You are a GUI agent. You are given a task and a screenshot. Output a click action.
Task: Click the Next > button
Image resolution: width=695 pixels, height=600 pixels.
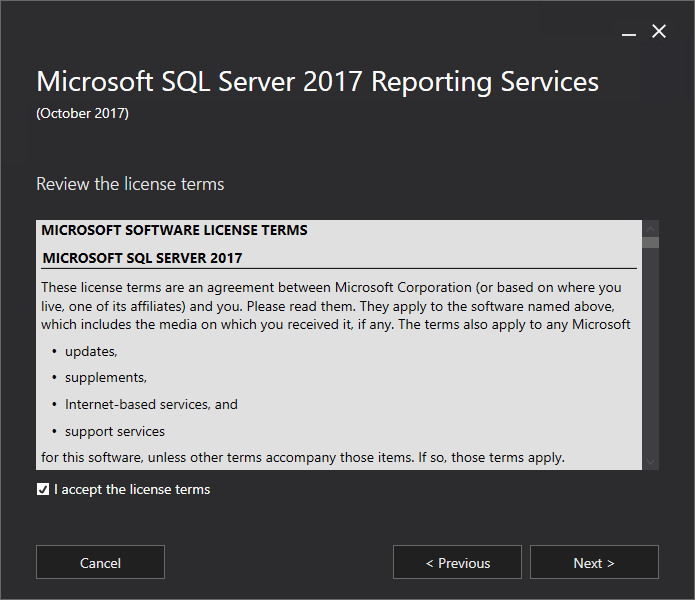tap(594, 562)
